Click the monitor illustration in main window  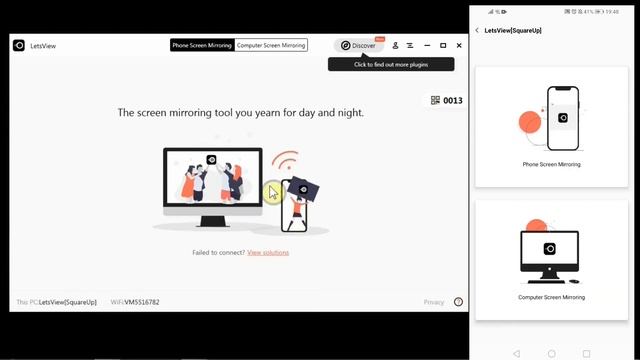(213, 187)
